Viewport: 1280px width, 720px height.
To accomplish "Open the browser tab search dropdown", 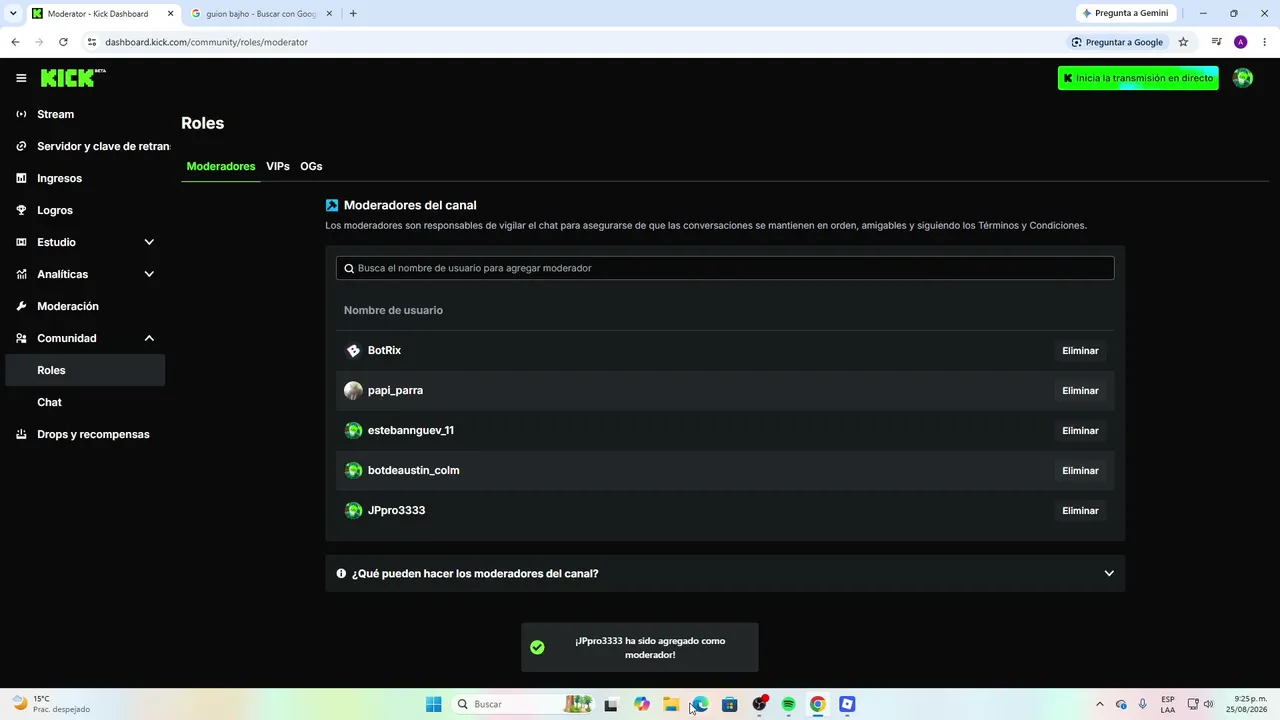I will point(13,14).
